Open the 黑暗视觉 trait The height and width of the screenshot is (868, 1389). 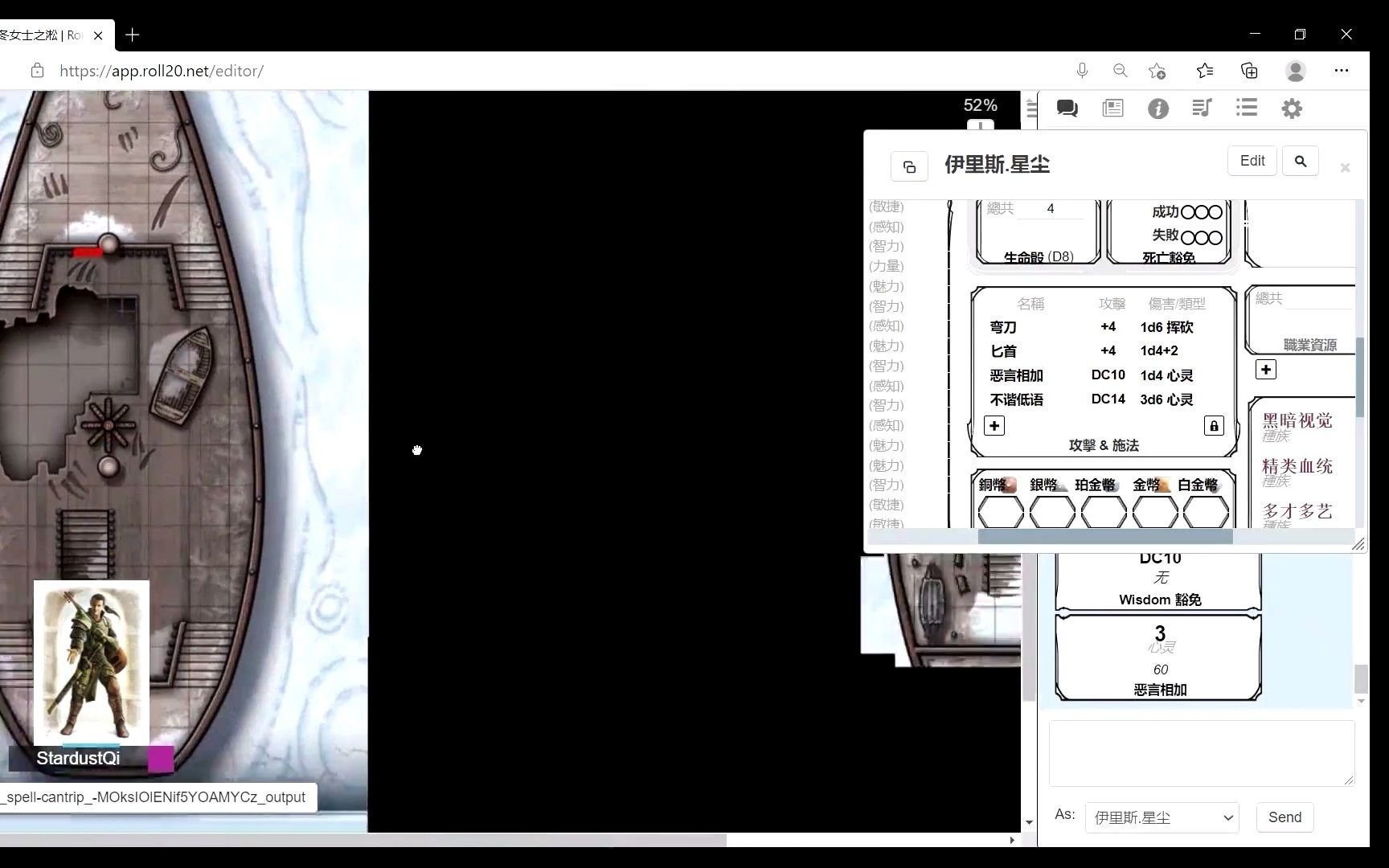[1297, 420]
